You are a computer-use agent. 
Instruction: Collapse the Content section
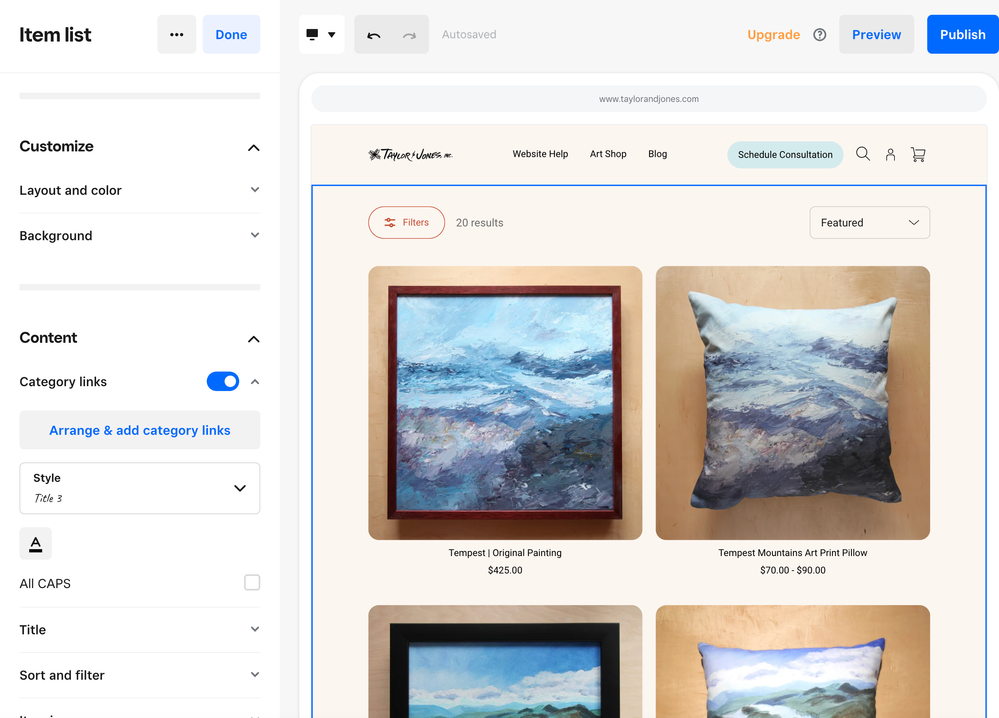(254, 338)
